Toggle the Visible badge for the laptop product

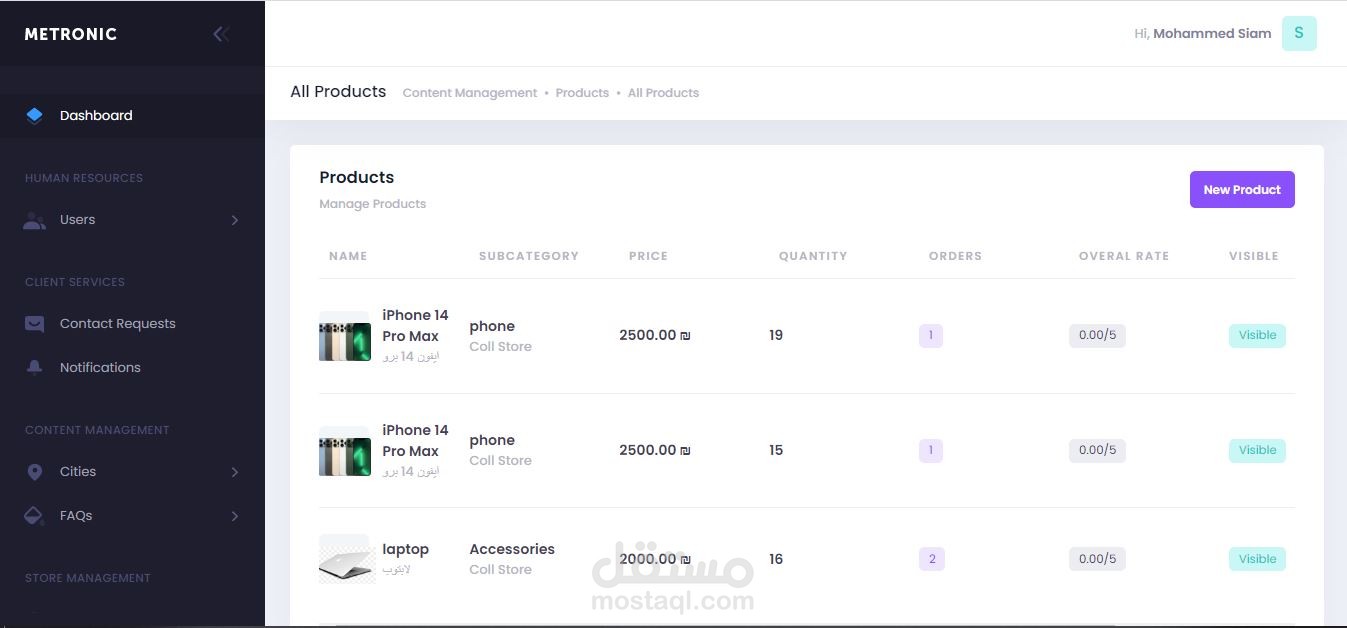[x=1257, y=559]
